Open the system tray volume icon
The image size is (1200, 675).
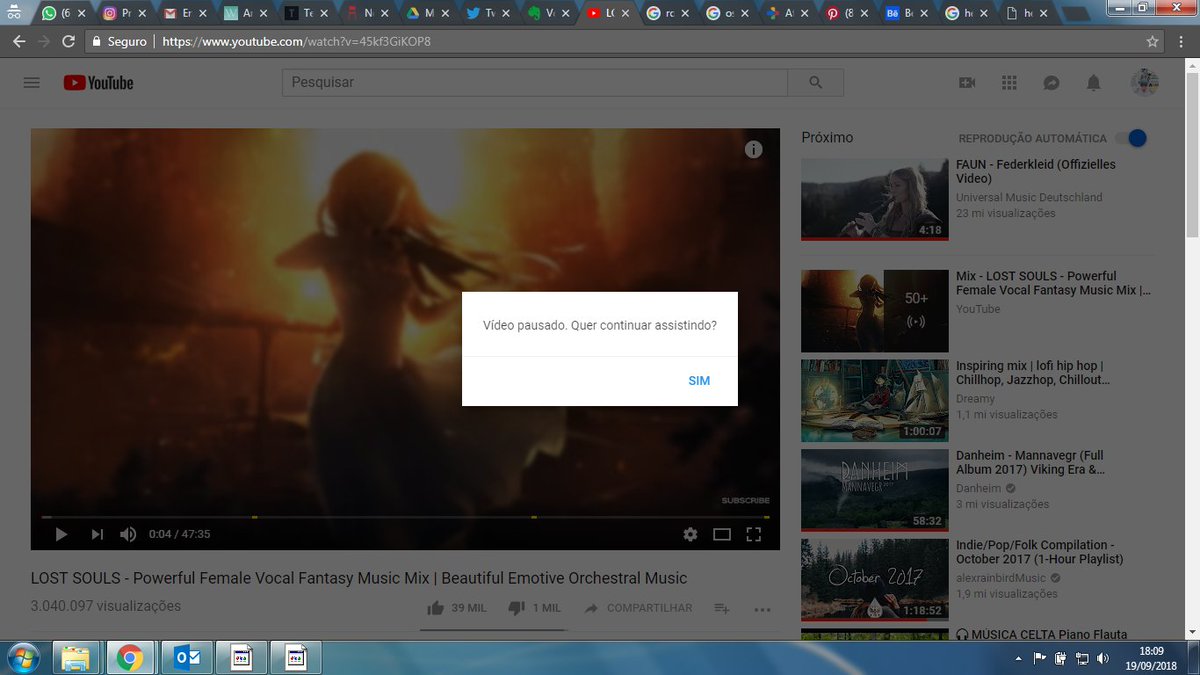(1103, 658)
